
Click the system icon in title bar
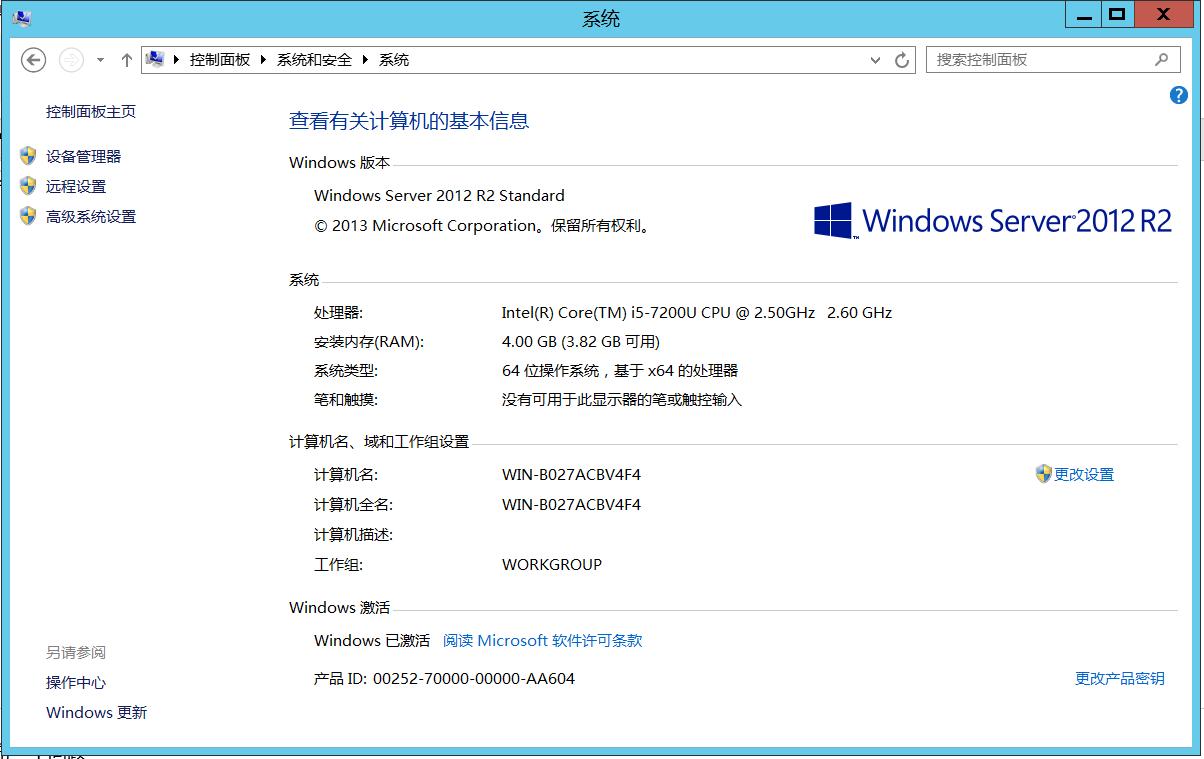[21, 17]
